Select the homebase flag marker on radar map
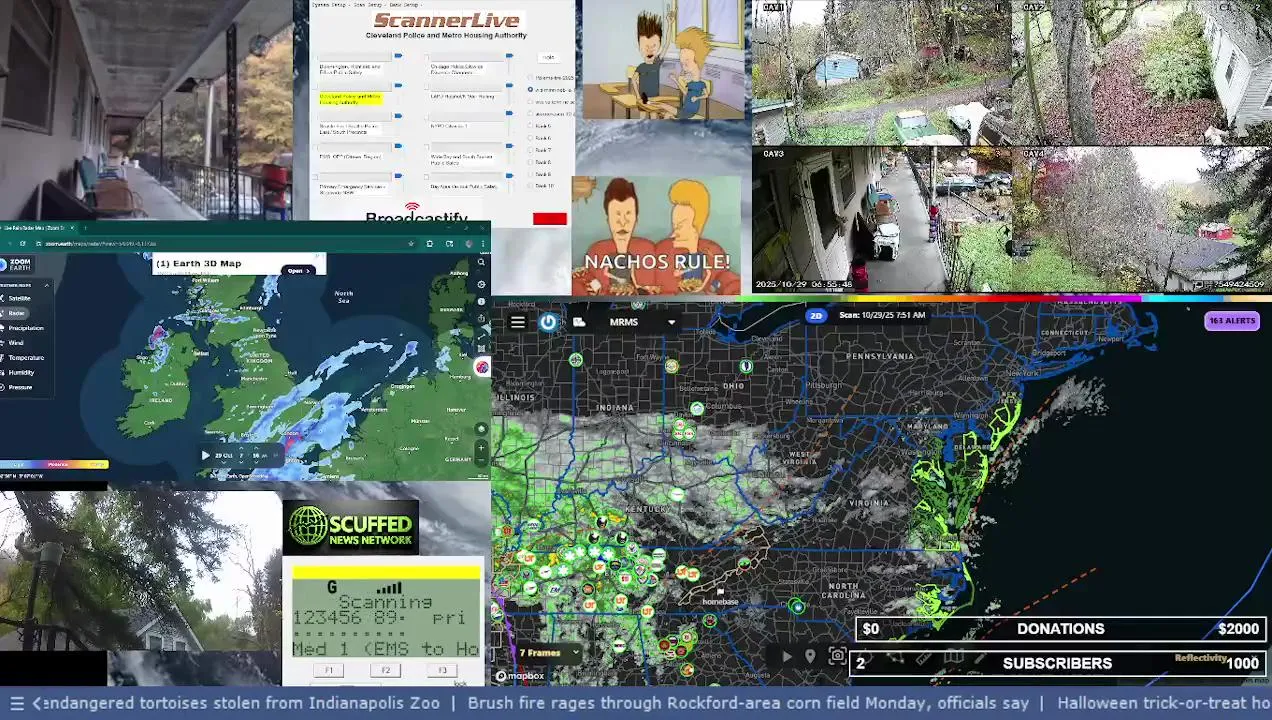The image size is (1272, 720). [x=719, y=593]
